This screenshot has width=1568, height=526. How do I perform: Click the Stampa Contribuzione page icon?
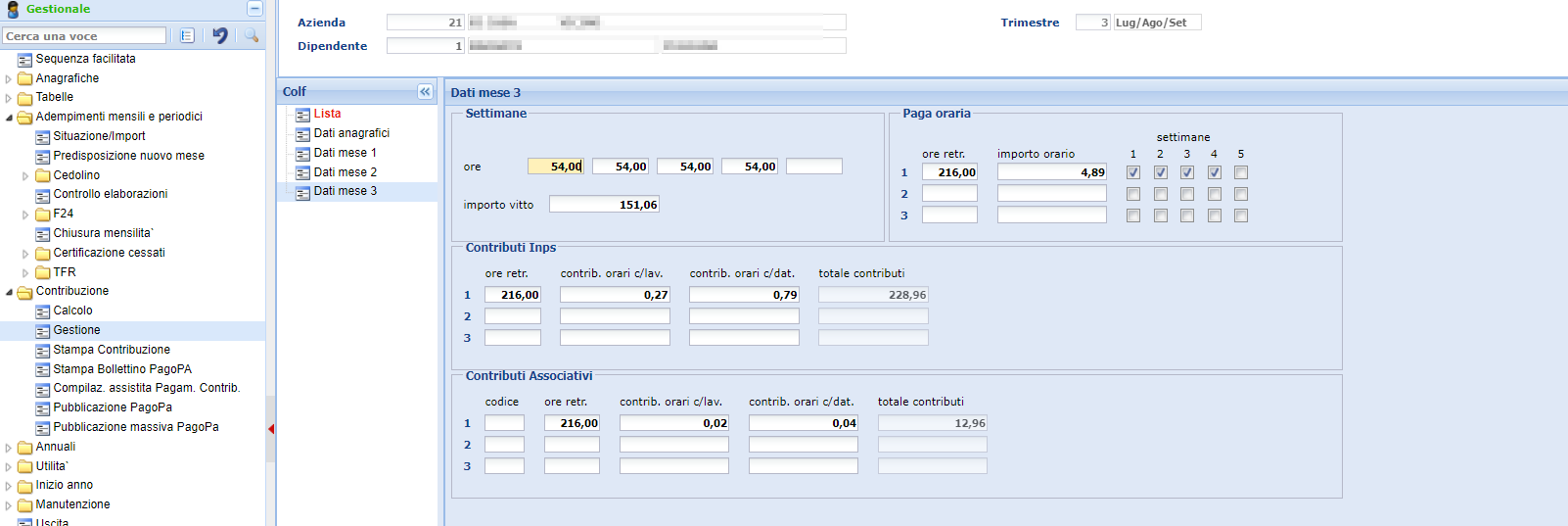point(43,351)
